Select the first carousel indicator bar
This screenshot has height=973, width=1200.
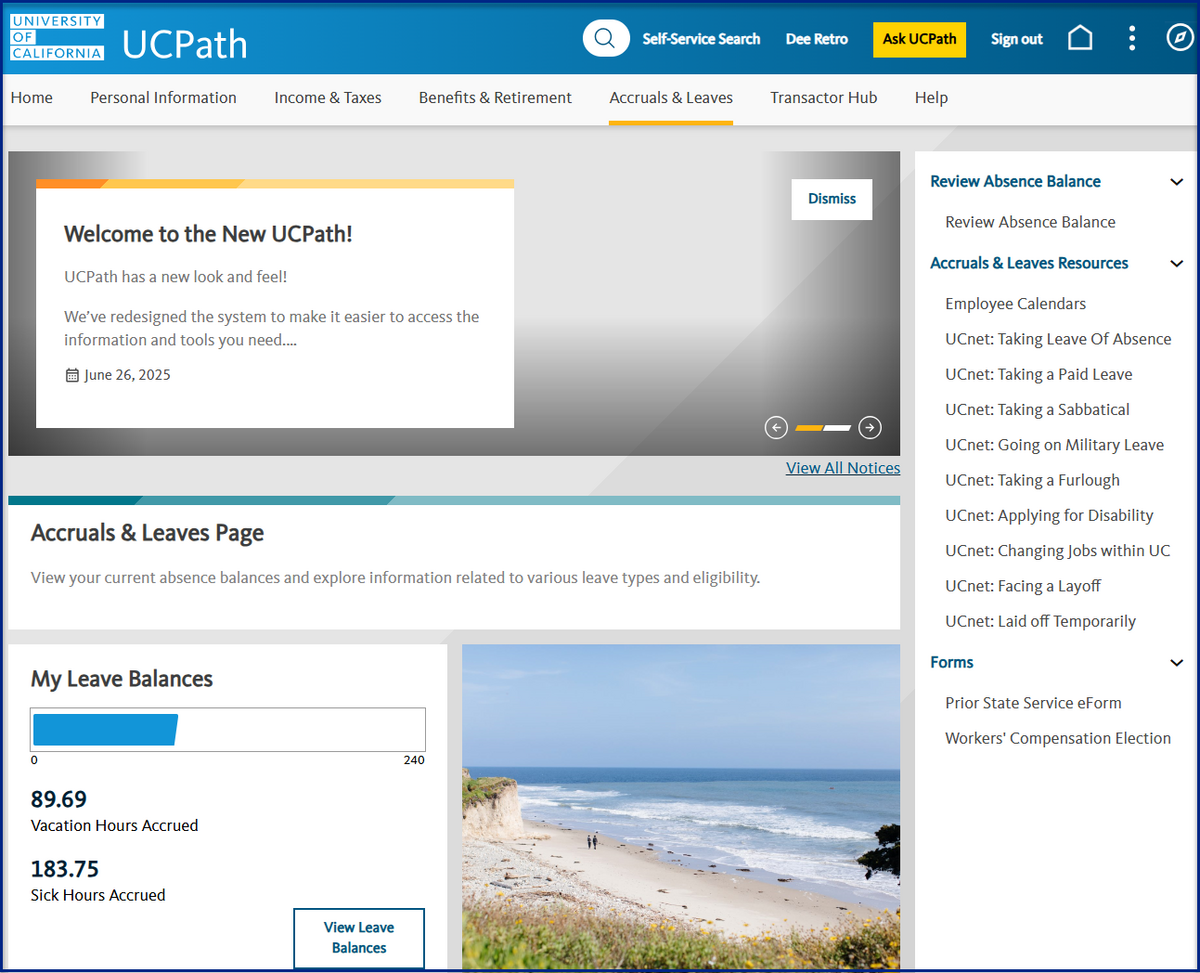point(809,428)
